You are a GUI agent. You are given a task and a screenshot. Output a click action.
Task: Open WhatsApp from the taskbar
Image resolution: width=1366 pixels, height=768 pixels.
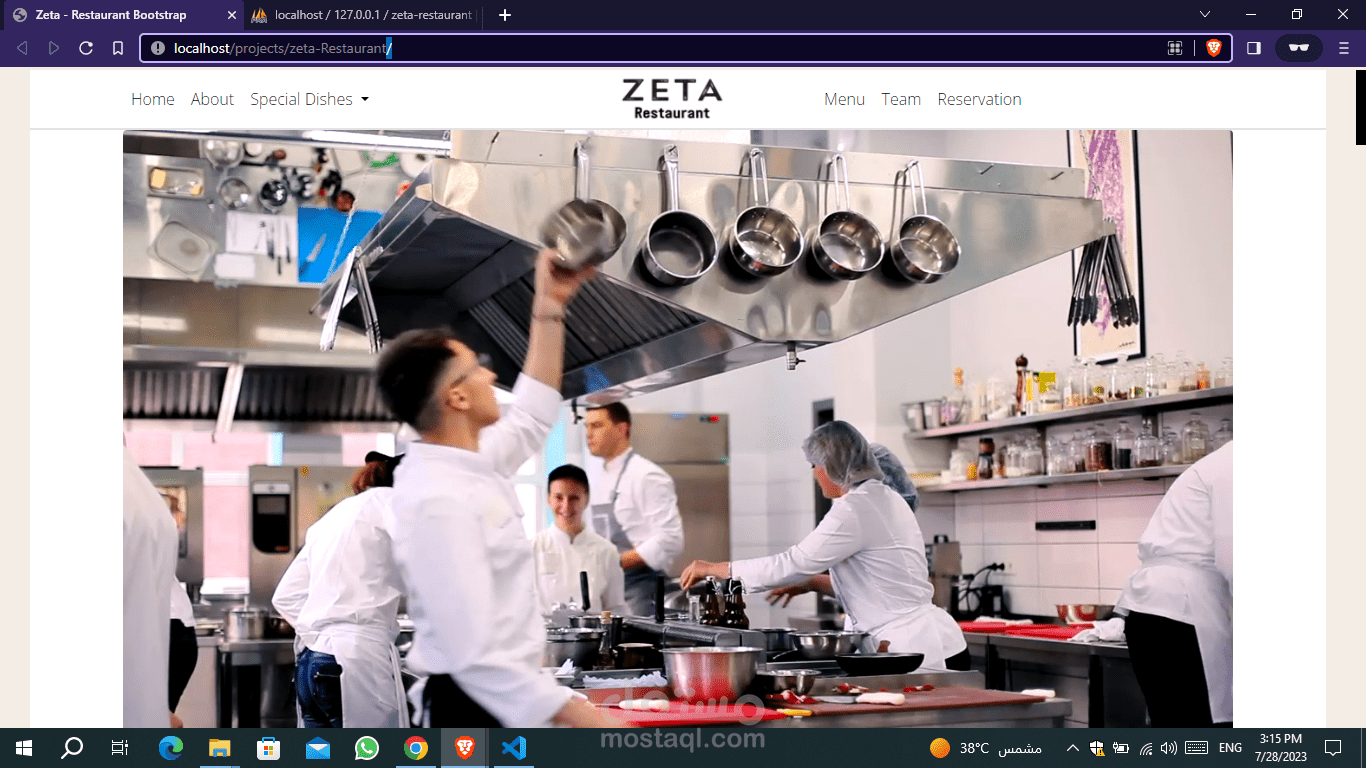(366, 747)
